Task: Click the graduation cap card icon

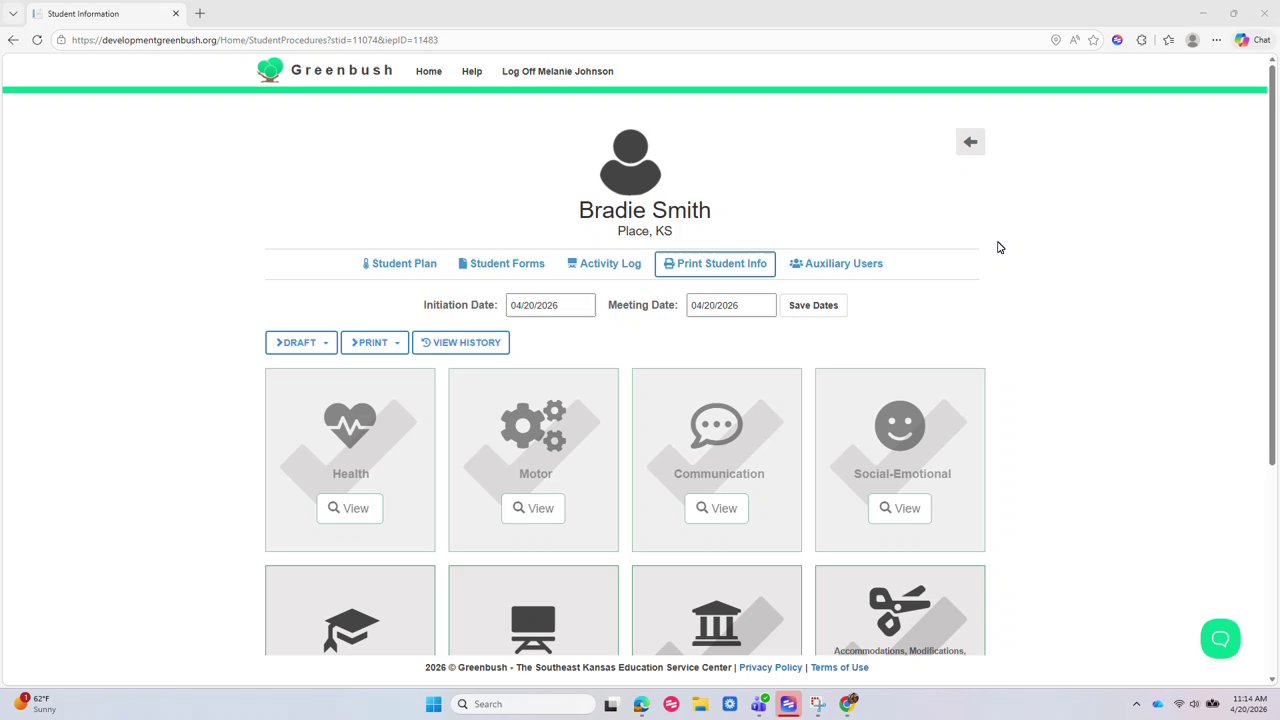Action: [x=351, y=630]
